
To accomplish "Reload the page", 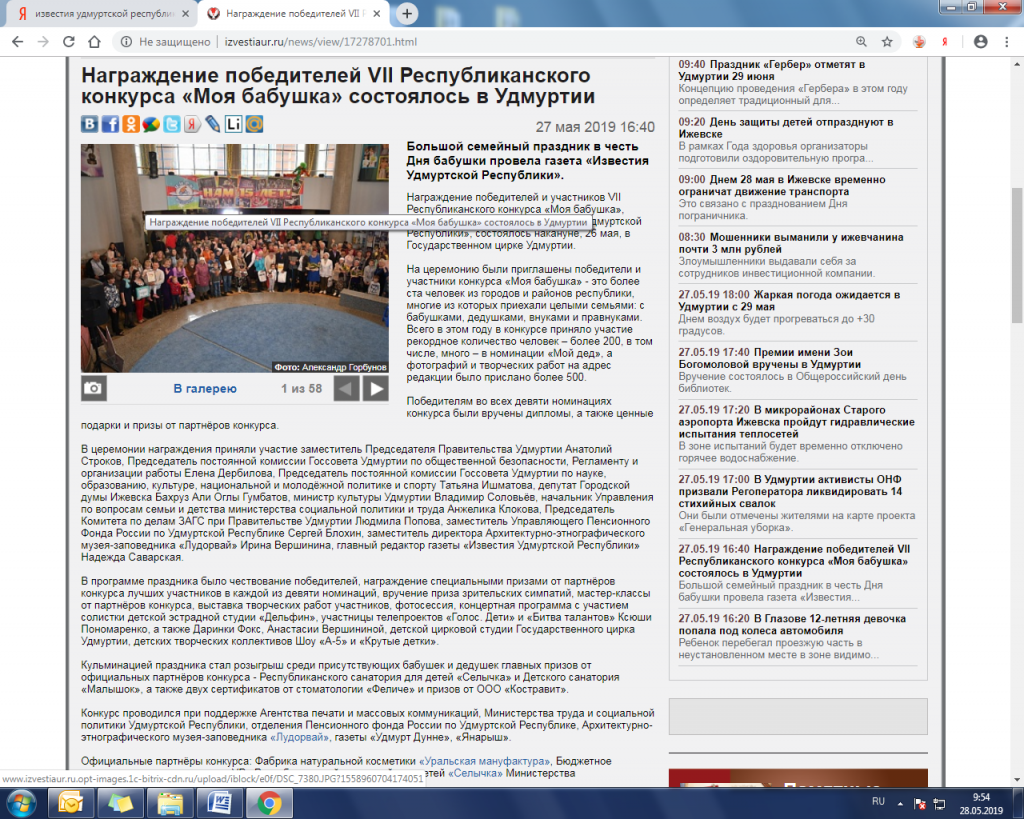I will coord(95,42).
